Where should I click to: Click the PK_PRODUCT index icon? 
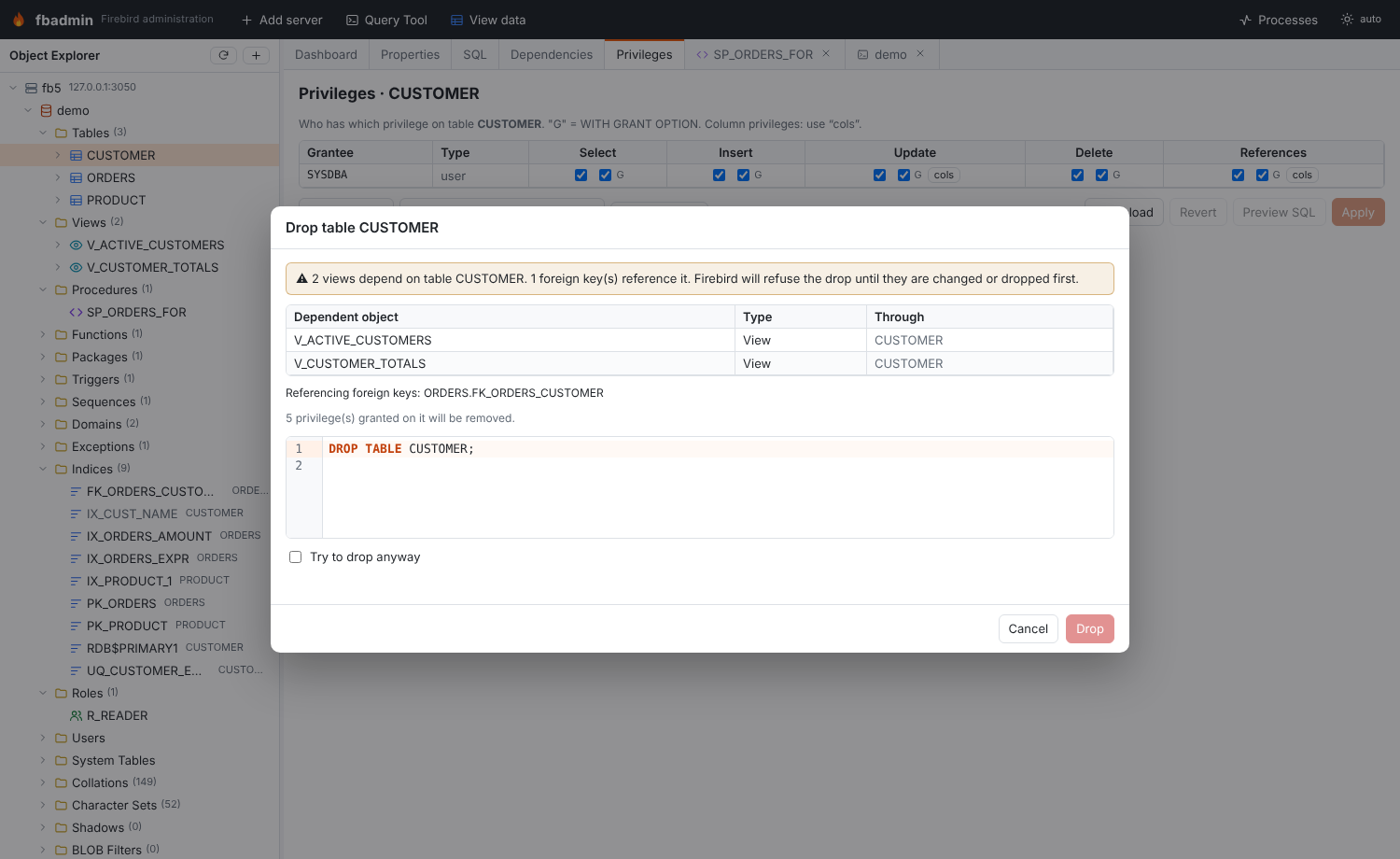[77, 626]
